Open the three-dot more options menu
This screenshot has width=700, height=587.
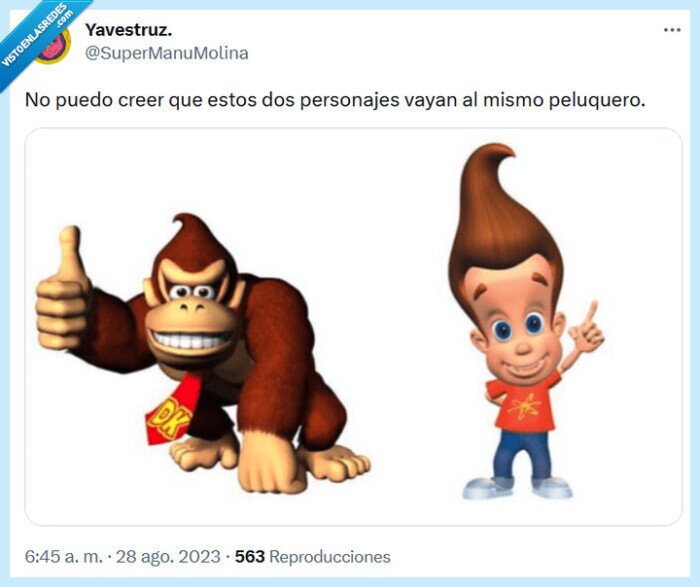tap(672, 30)
